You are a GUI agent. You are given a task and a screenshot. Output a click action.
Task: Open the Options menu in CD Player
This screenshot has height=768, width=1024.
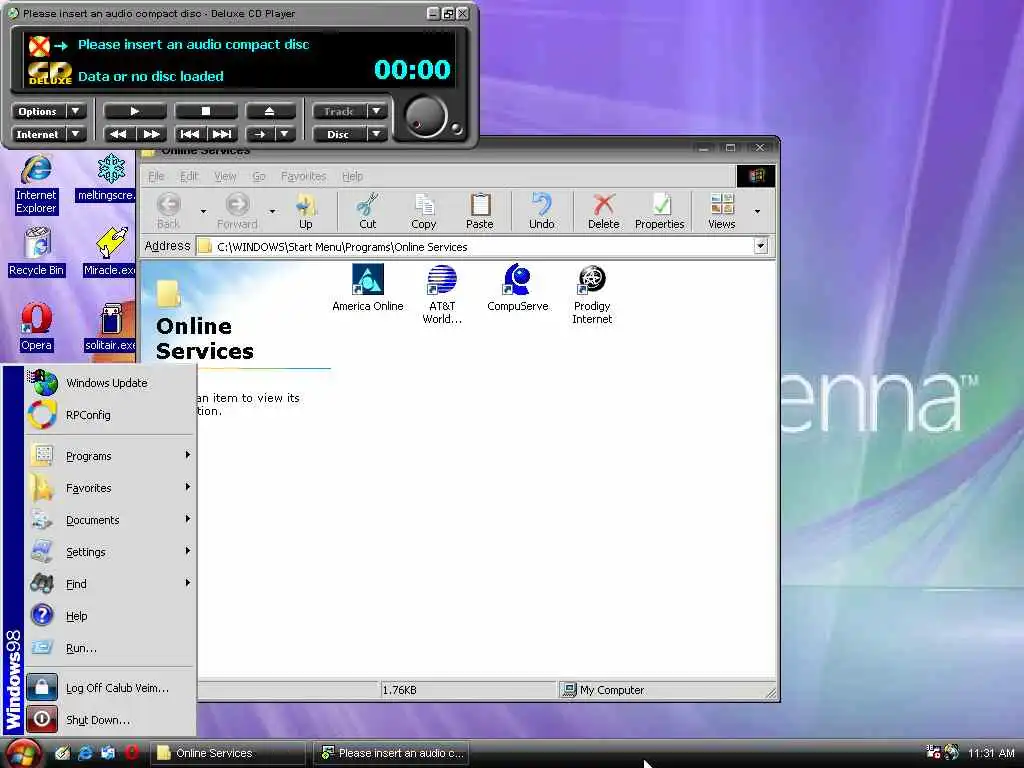pyautogui.click(x=38, y=111)
